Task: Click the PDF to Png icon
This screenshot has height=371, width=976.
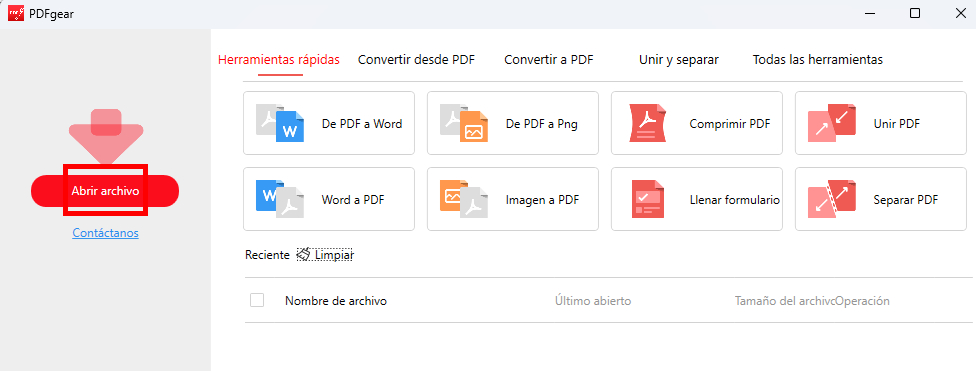Action: 464,123
